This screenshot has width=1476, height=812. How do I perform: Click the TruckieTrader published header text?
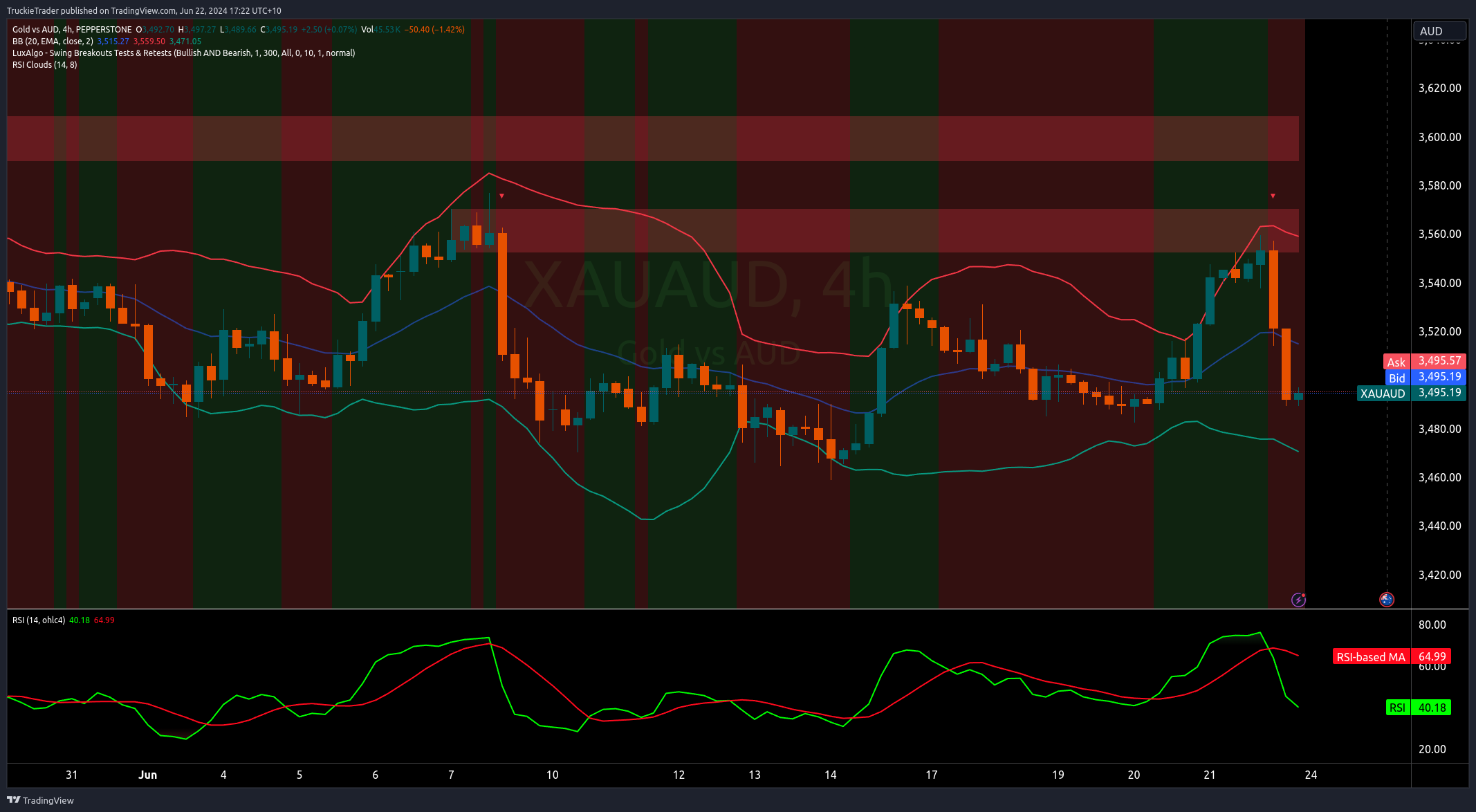144,10
